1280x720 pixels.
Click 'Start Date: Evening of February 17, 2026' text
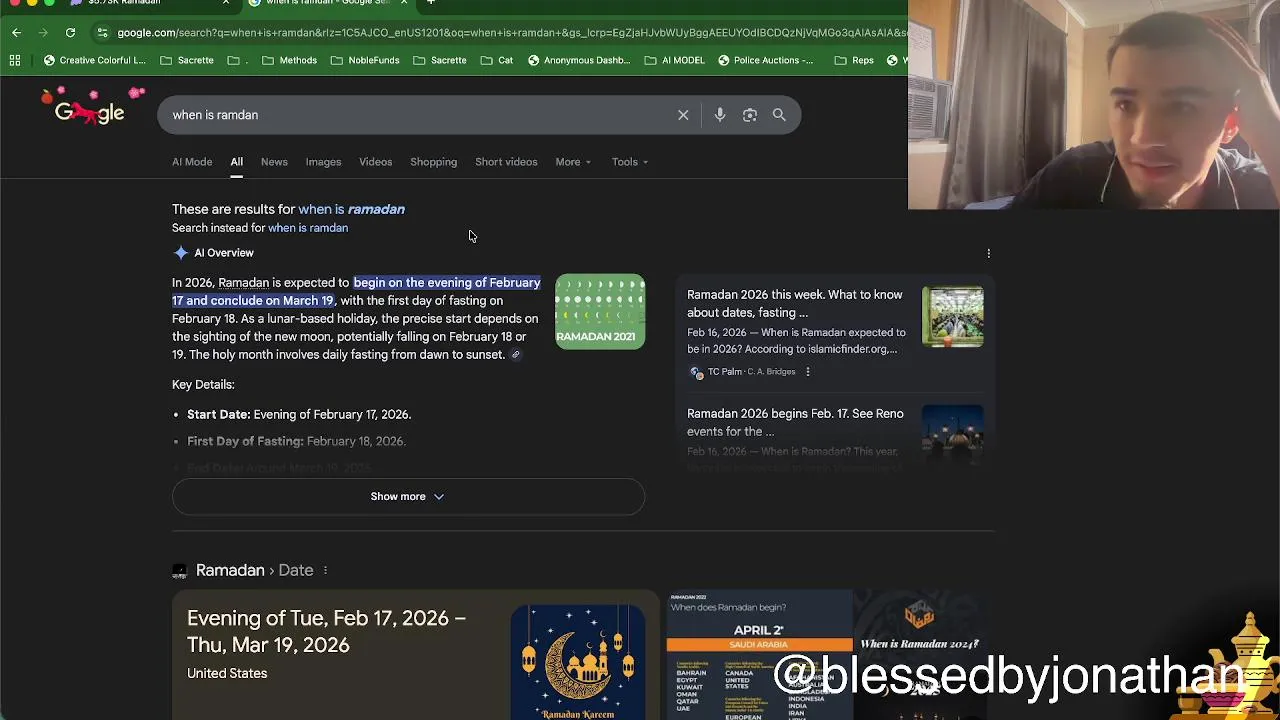pos(299,414)
